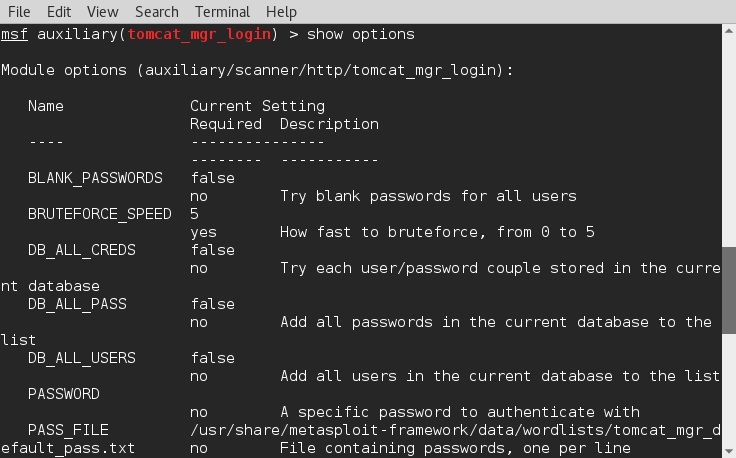The width and height of the screenshot is (736, 458).
Task: Open the View menu
Action: click(102, 12)
